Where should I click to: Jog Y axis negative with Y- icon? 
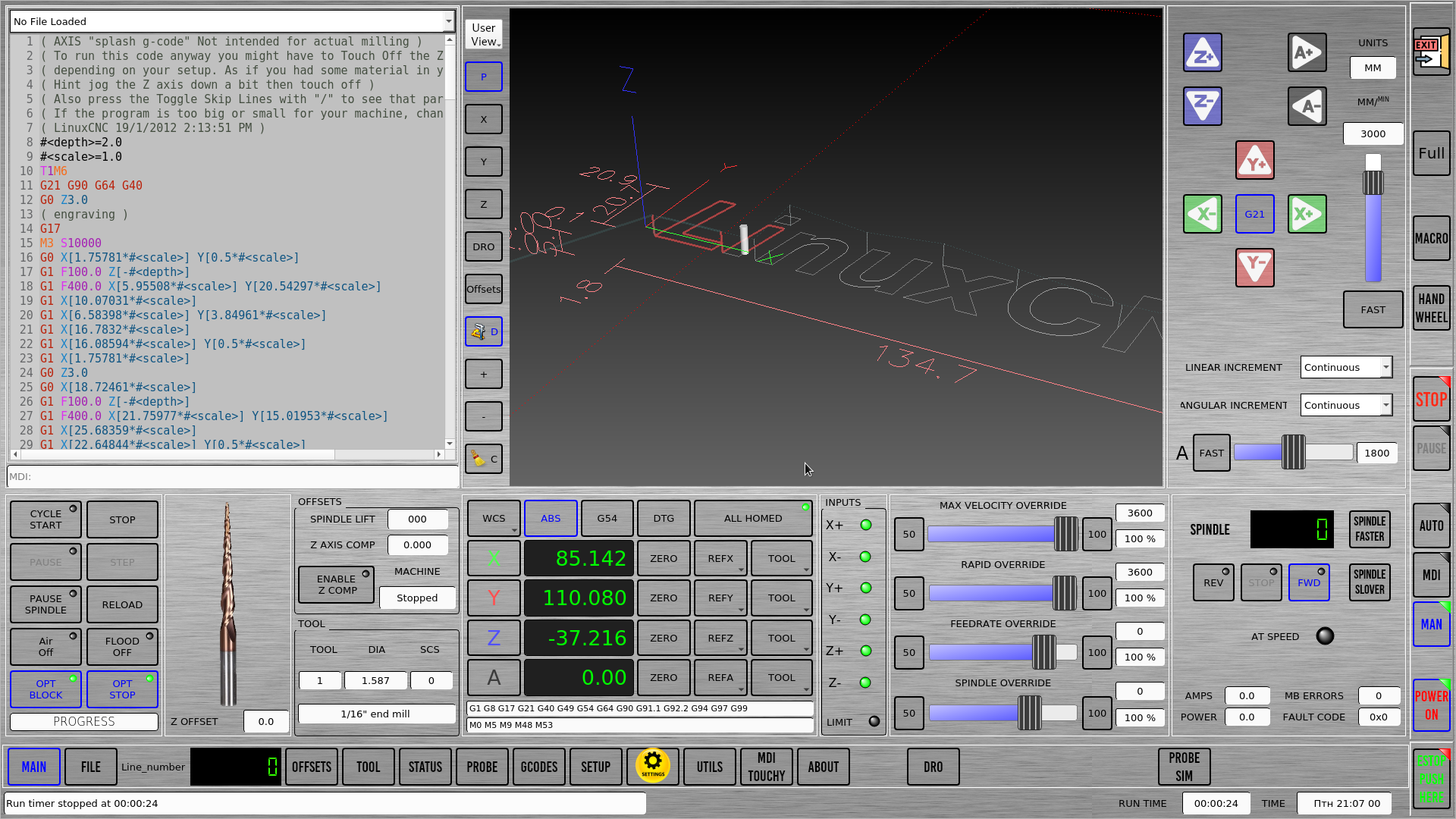[x=1254, y=268]
